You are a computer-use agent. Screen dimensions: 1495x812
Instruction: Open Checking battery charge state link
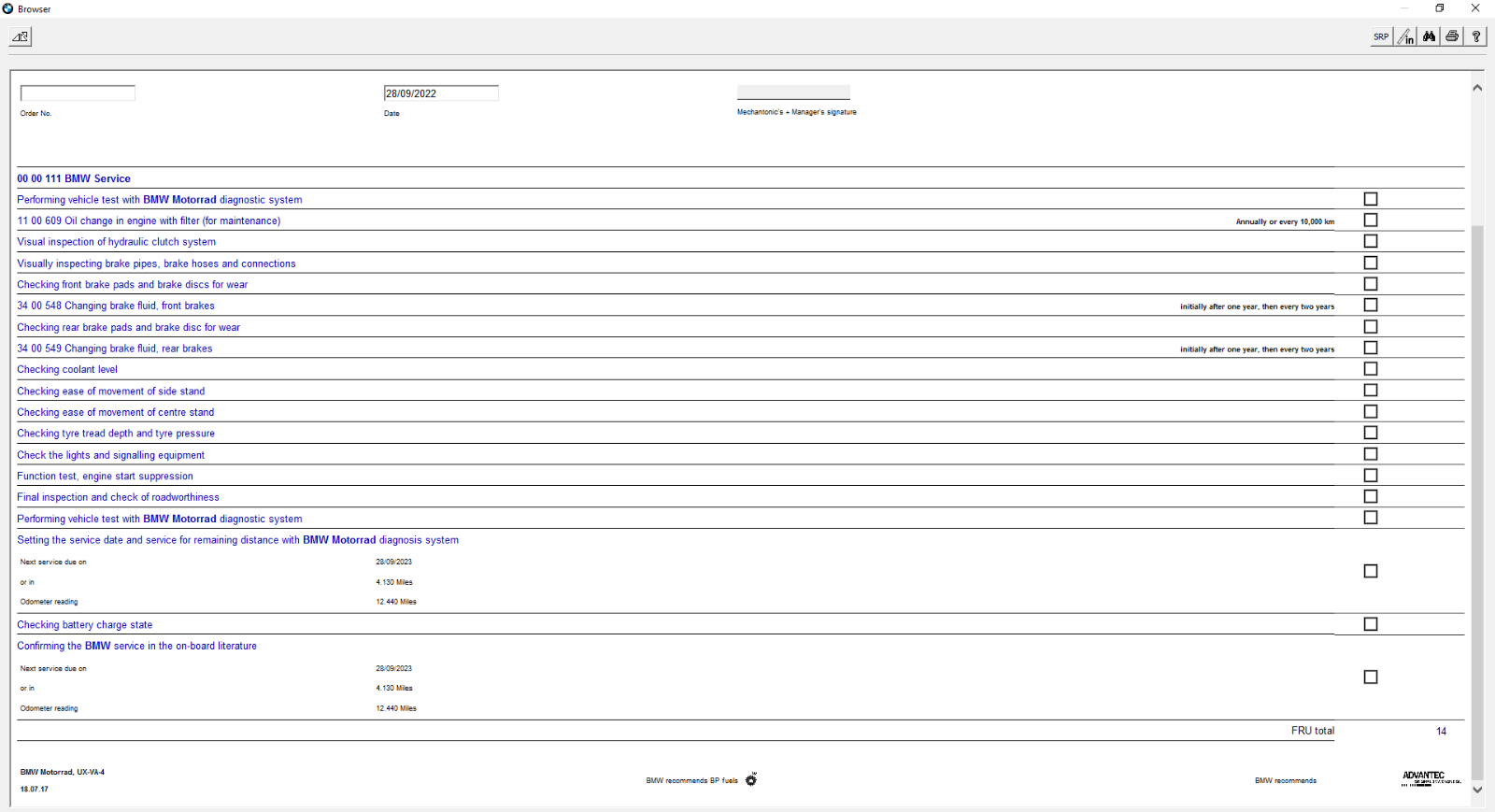(85, 625)
